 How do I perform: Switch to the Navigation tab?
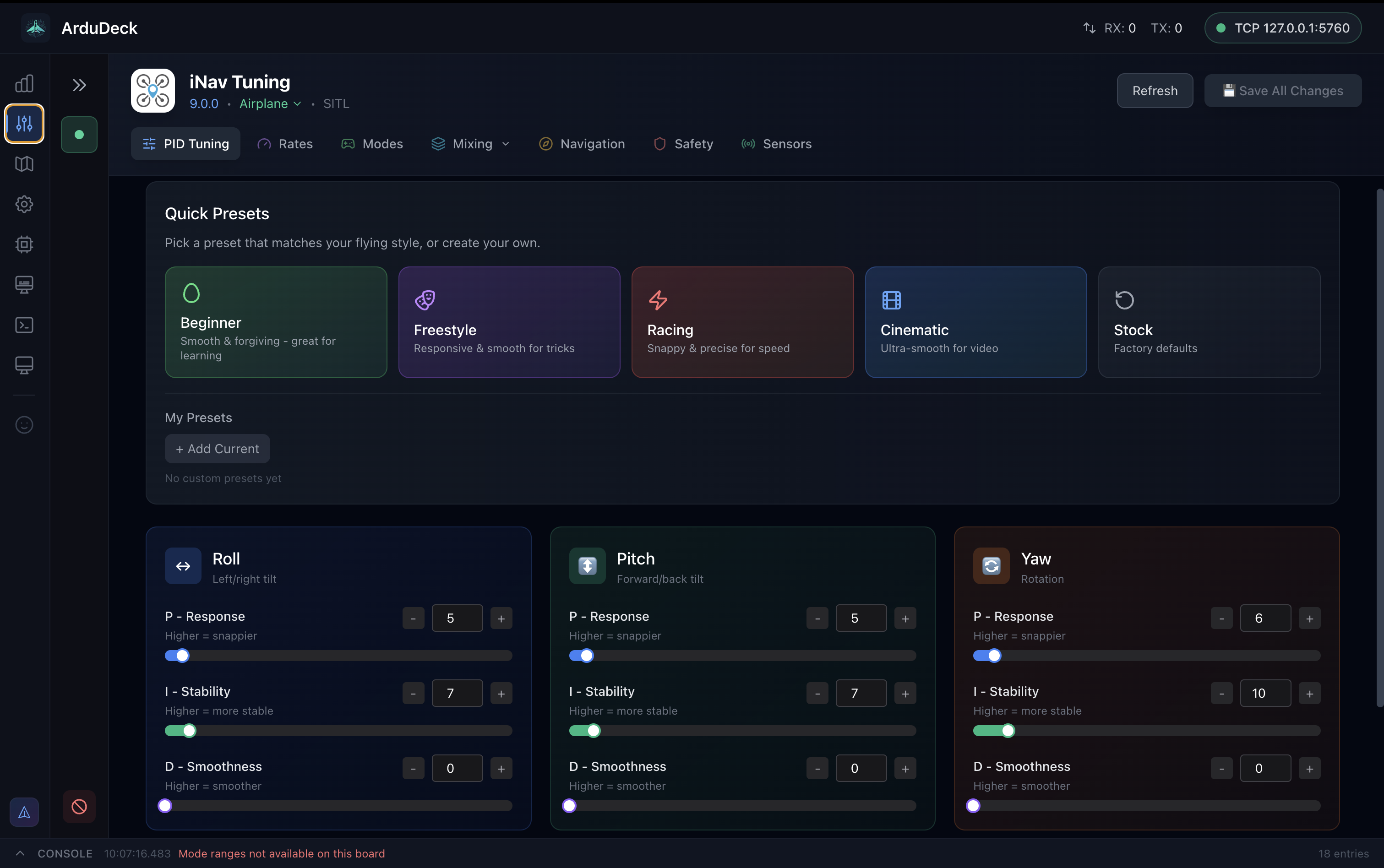[x=582, y=143]
